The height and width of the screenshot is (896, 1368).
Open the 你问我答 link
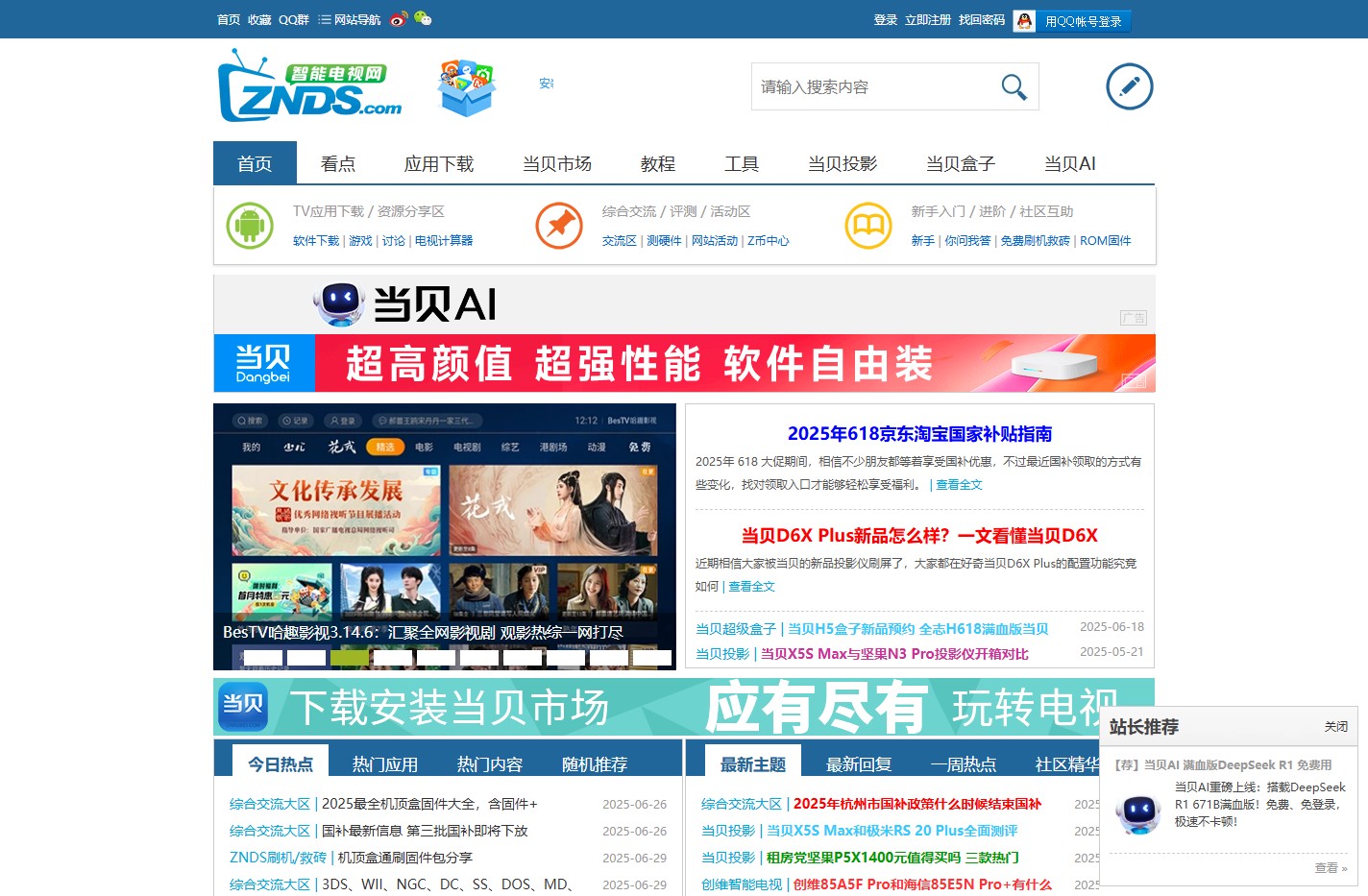pyautogui.click(x=967, y=241)
